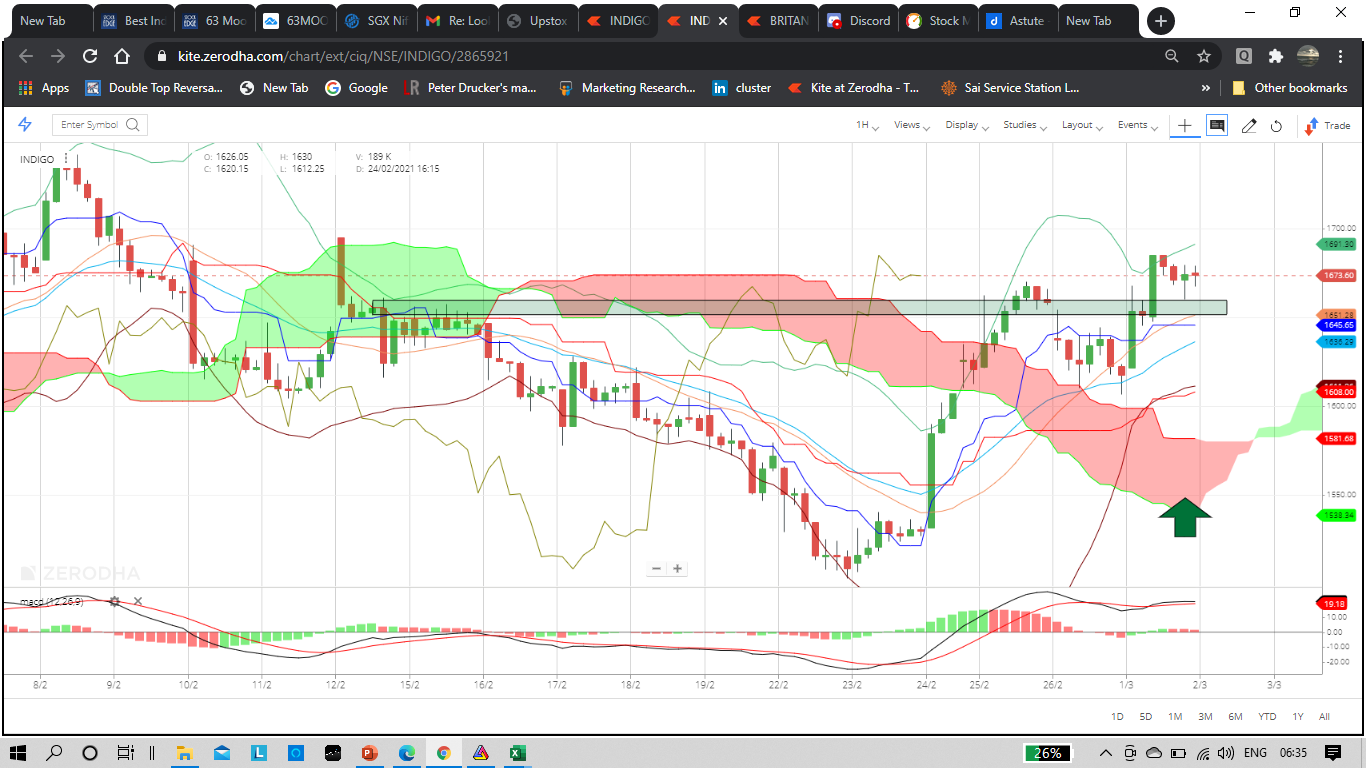Open the Apps bookmarks shortcut
Image resolution: width=1366 pixels, height=768 pixels.
click(43, 88)
